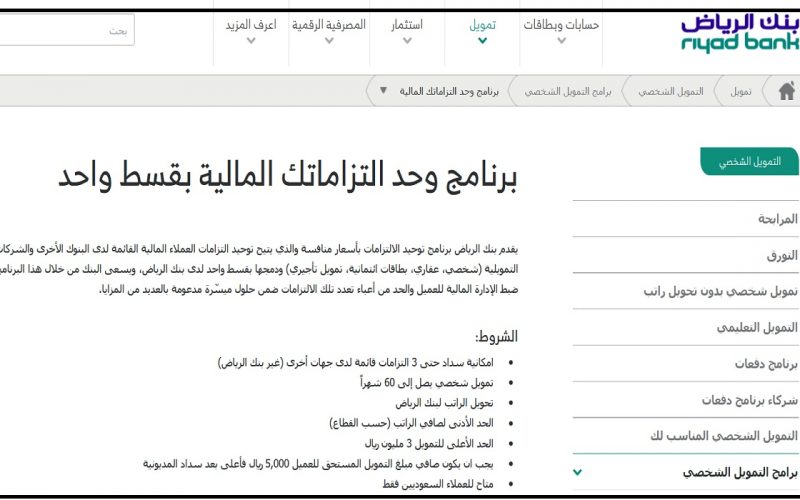Viewport: 800px width, 500px height.
Task: Focus the بحث search field
Action: pos(67,30)
